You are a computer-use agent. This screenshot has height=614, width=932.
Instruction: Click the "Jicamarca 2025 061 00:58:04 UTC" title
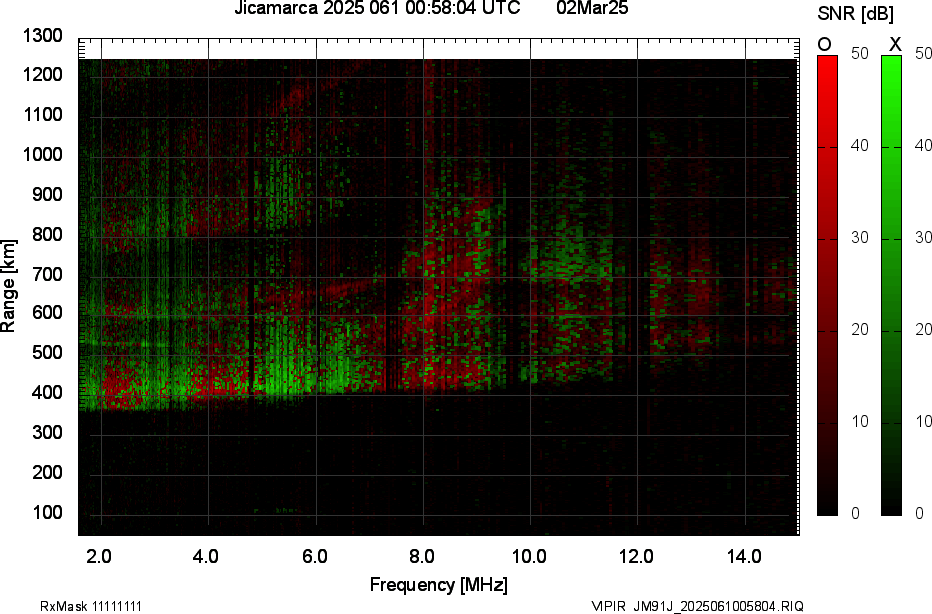(x=377, y=9)
